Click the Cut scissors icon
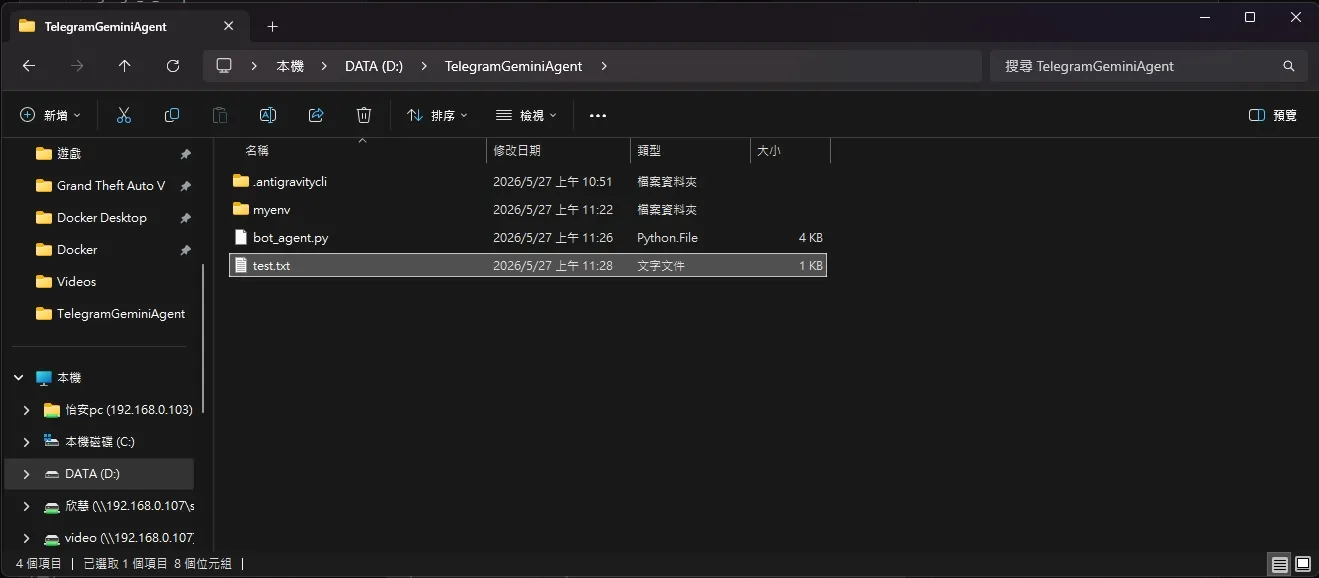 pyautogui.click(x=124, y=115)
